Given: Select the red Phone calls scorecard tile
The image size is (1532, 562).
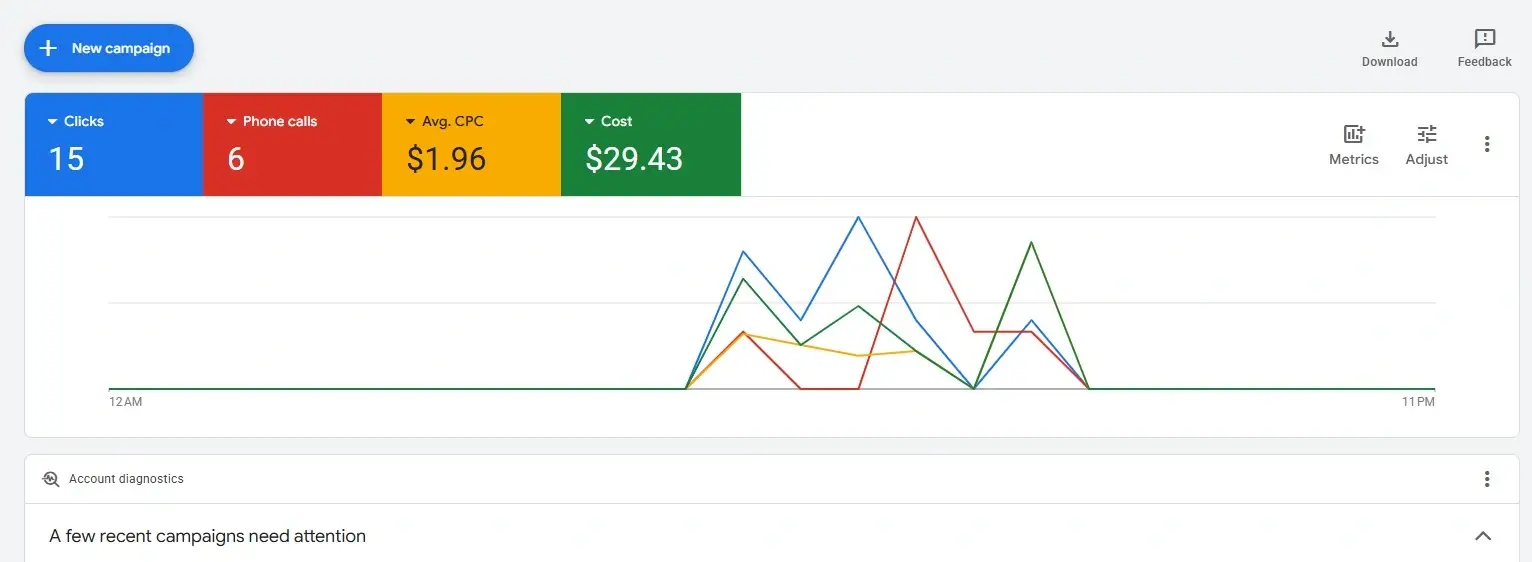Looking at the screenshot, I should [292, 144].
